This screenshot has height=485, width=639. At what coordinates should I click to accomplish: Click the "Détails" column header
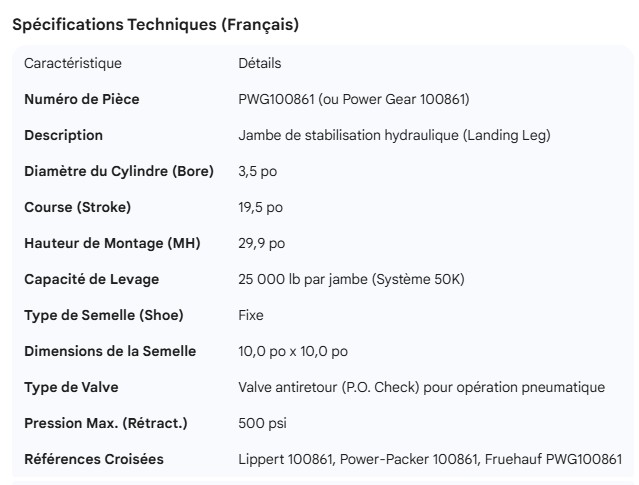[260, 63]
